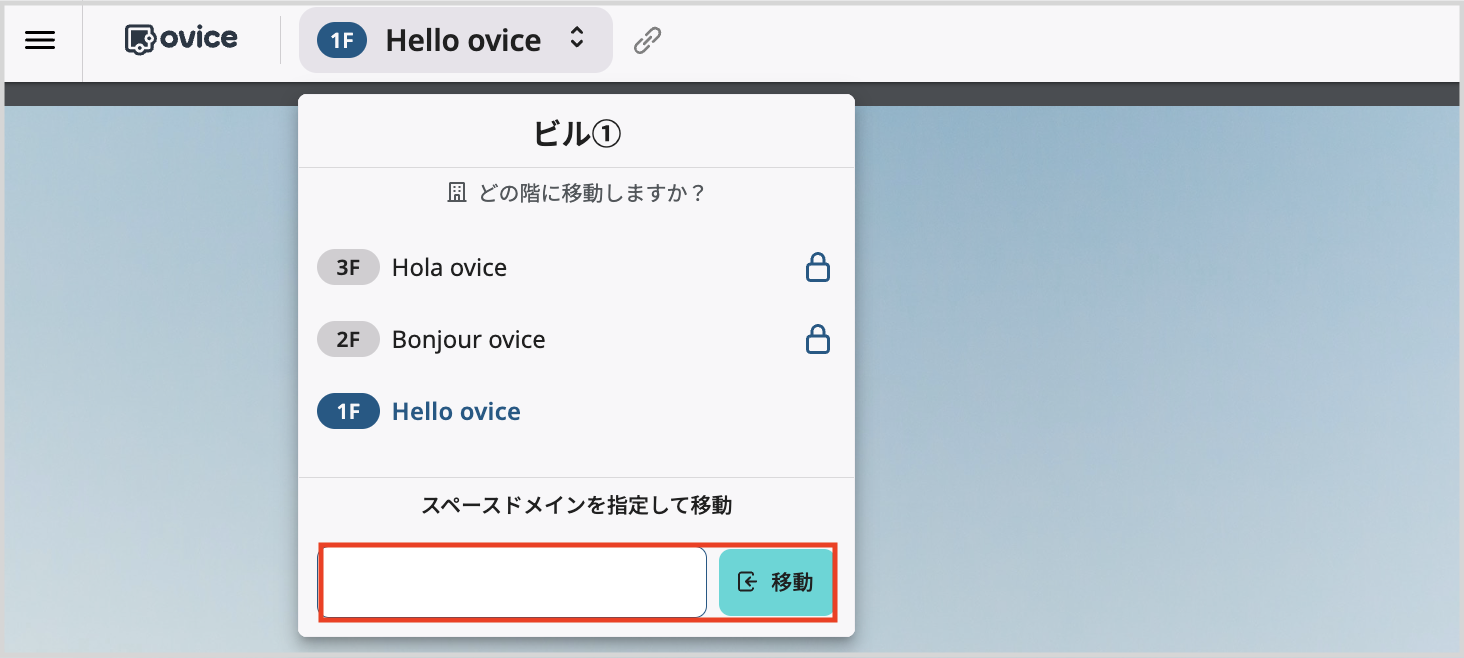Expand the floor selector chevron
This screenshot has width=1464, height=658.
[576, 39]
